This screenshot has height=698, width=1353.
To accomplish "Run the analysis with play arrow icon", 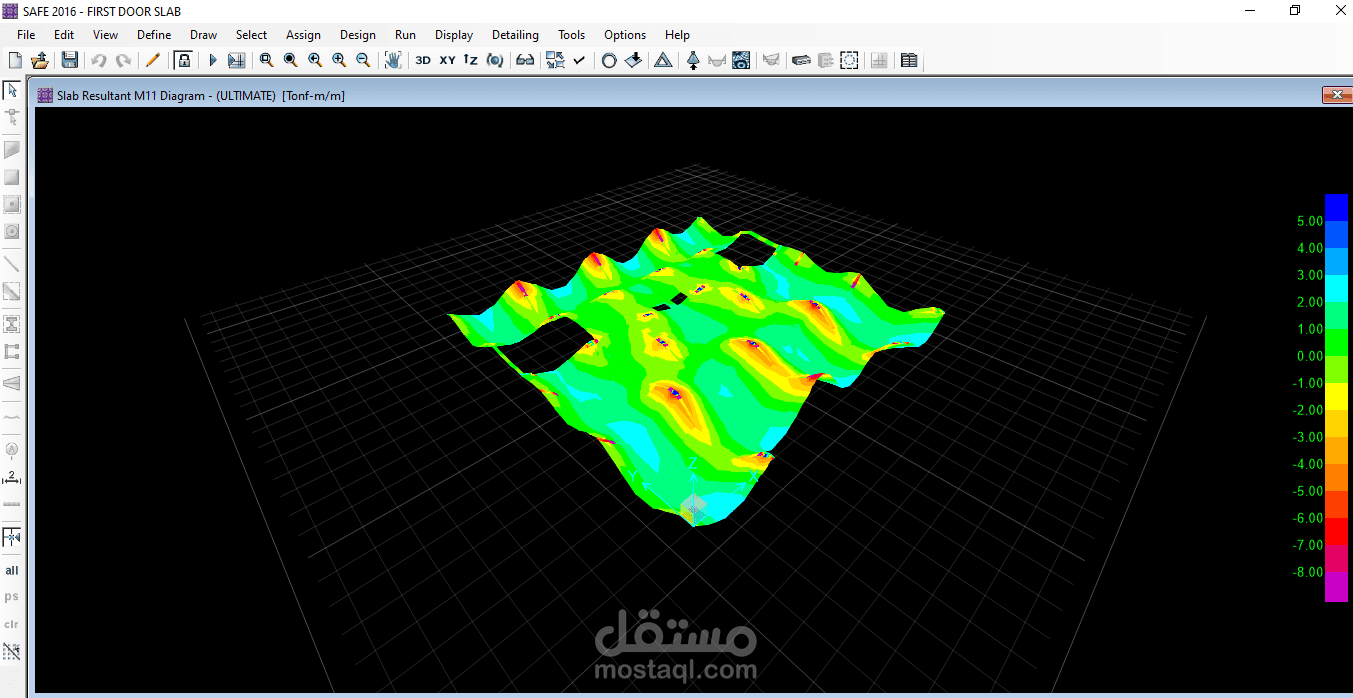I will (x=212, y=60).
